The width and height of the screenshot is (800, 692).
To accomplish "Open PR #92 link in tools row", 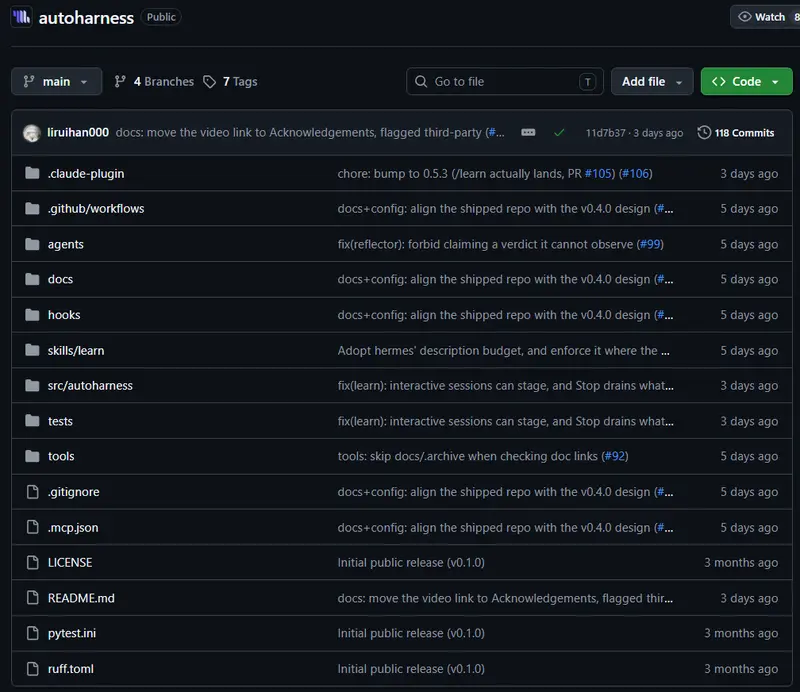I will (x=615, y=456).
